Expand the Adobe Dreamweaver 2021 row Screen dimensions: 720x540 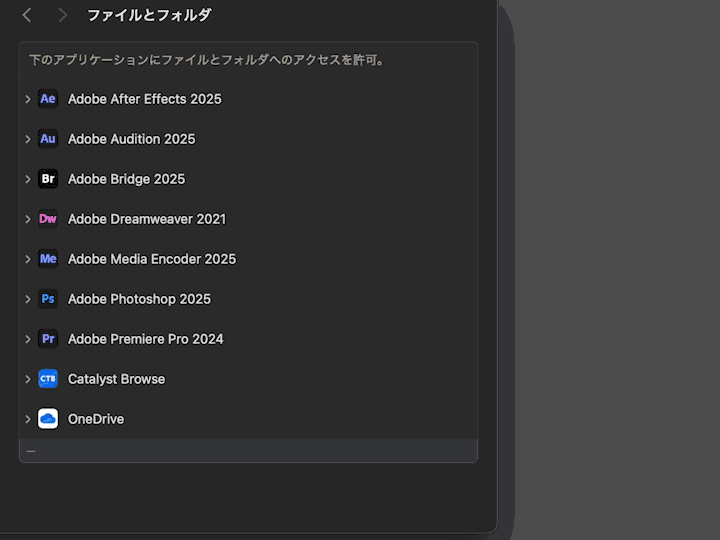click(x=28, y=219)
